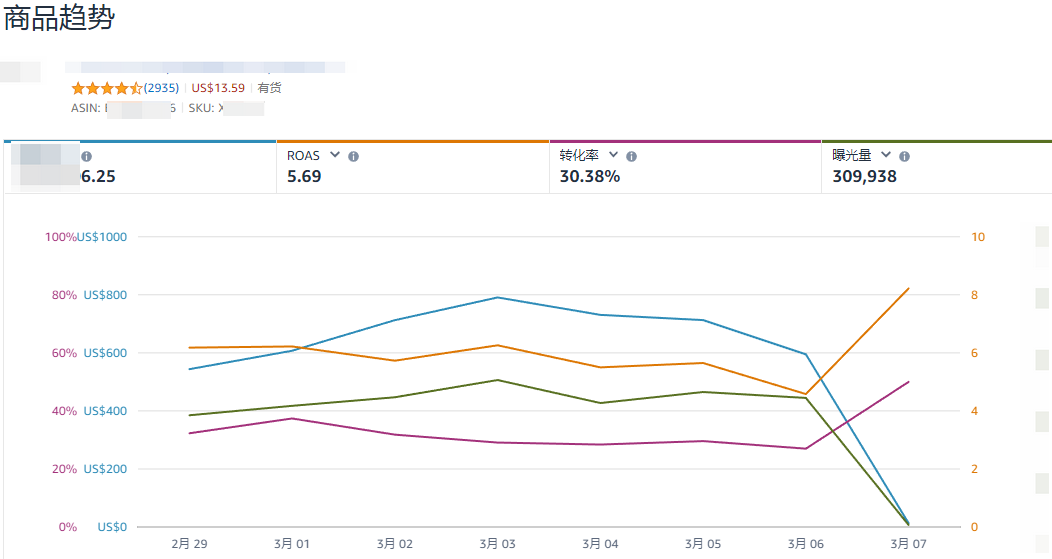Screen dimensions: 1052x559
Task: Click blue line peak at 3月 03
Action: 497,297
